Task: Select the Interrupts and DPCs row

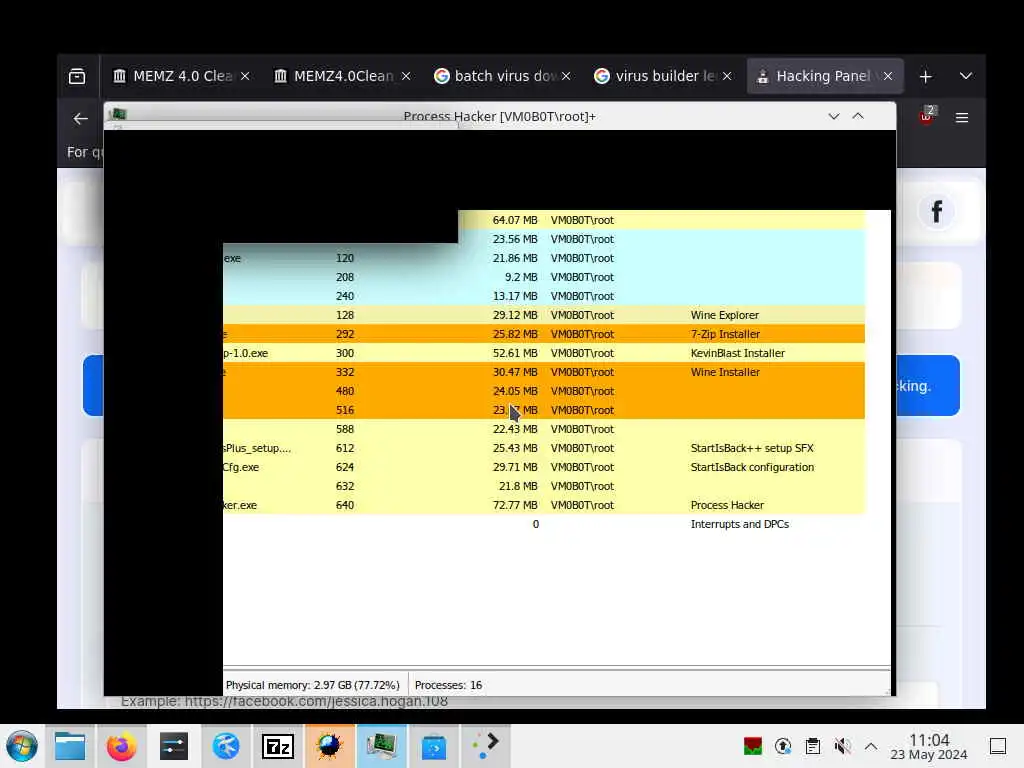Action: (543, 524)
